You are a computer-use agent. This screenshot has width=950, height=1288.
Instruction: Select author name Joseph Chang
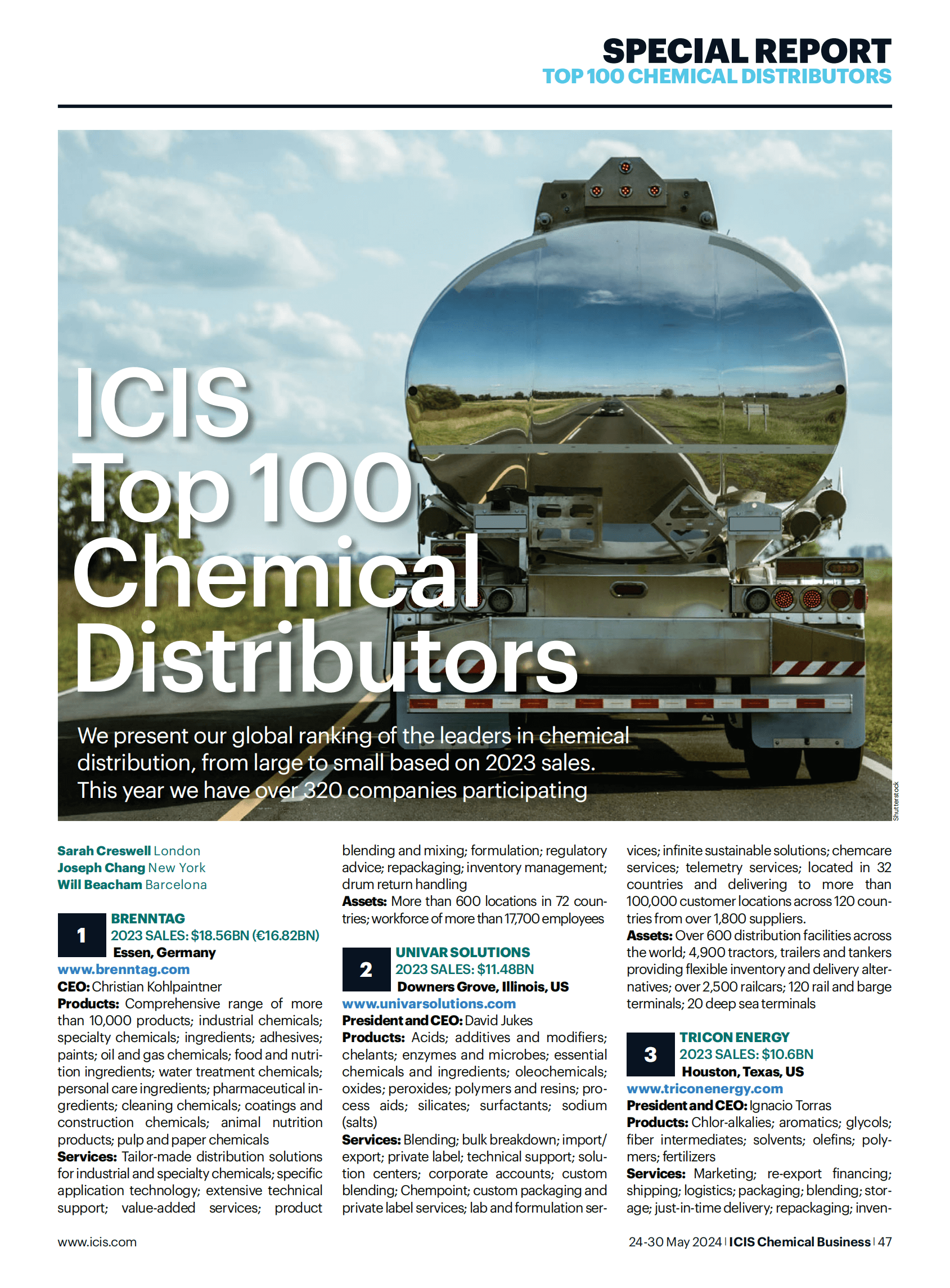(x=101, y=868)
